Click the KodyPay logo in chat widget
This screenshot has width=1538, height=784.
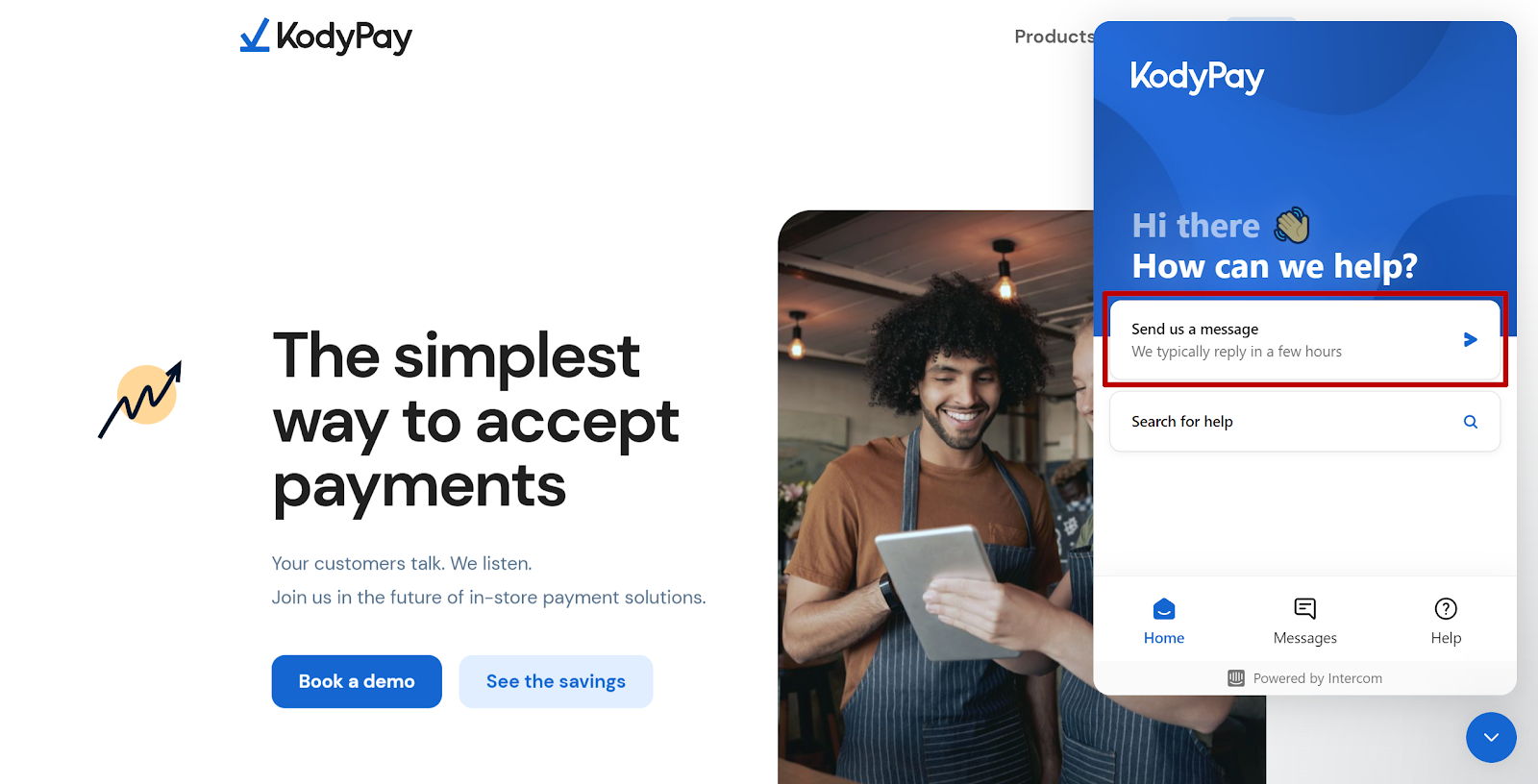click(x=1197, y=77)
